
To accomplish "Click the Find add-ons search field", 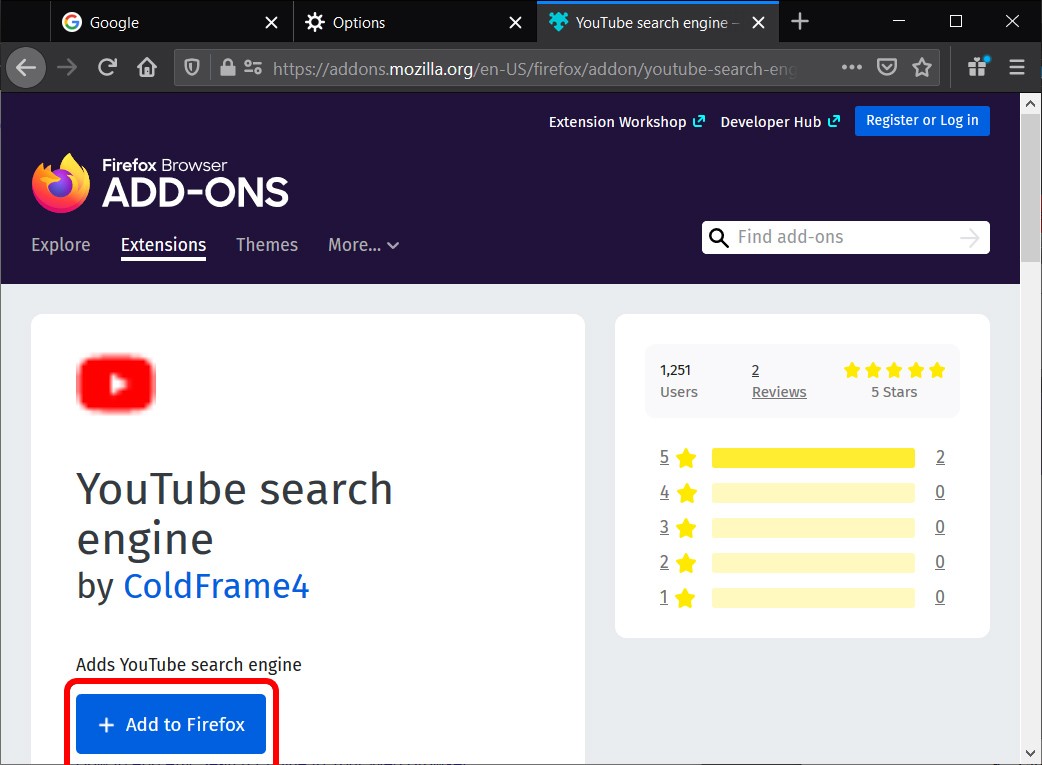I will click(844, 237).
